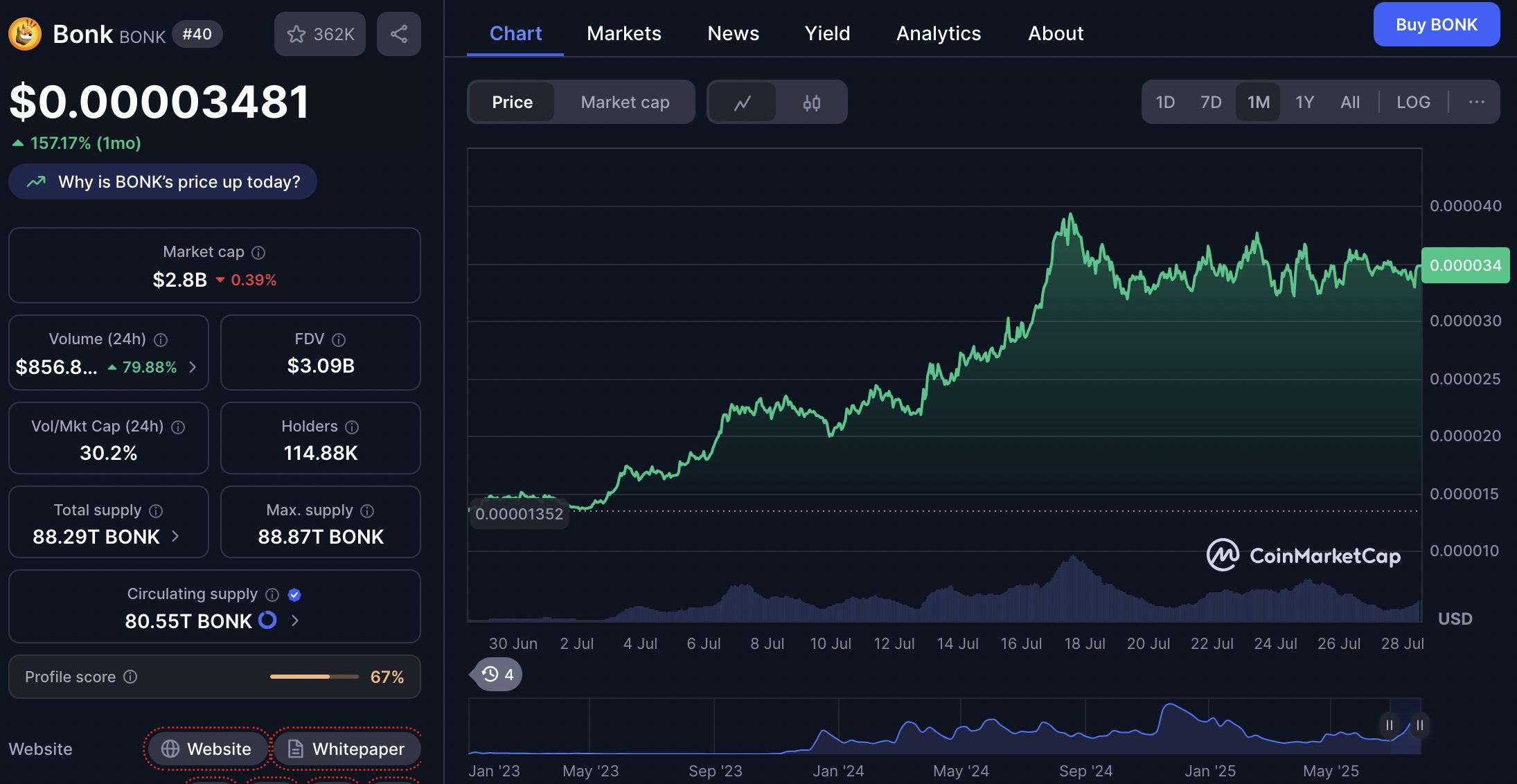Screen dimensions: 1517x784
Task: Click Profile score info icon
Action: click(x=130, y=677)
